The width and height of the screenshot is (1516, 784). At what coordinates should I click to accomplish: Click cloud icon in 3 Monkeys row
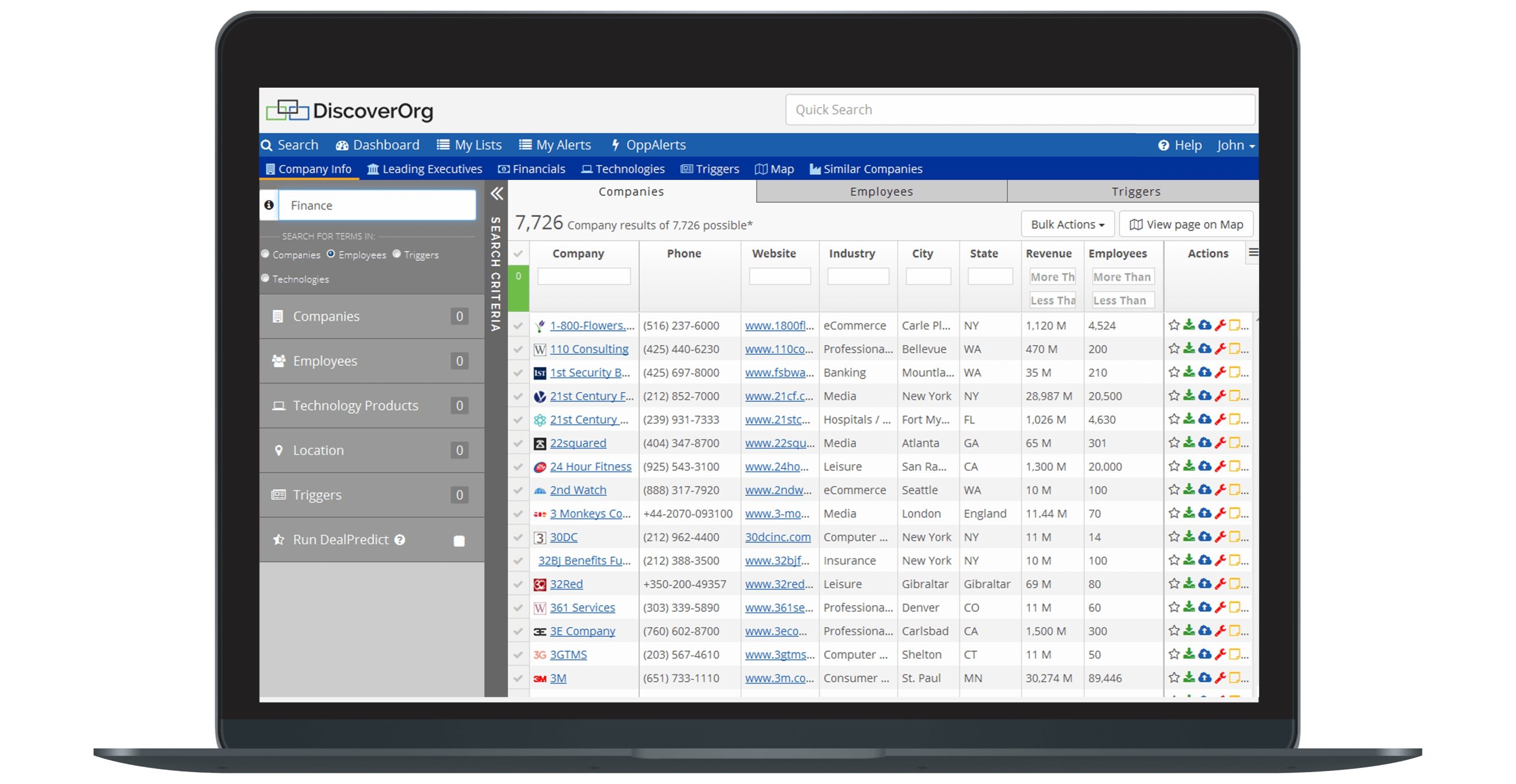1205,513
